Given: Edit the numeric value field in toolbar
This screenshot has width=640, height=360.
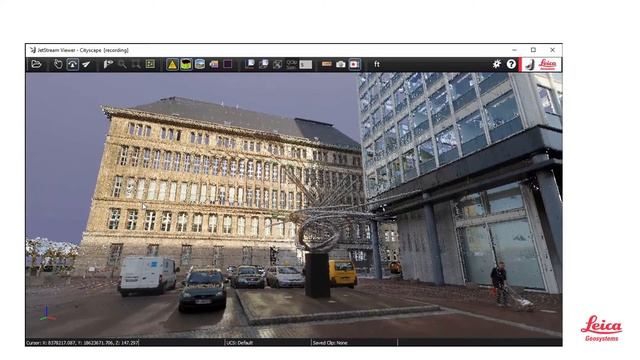Looking at the screenshot, I should [x=306, y=64].
